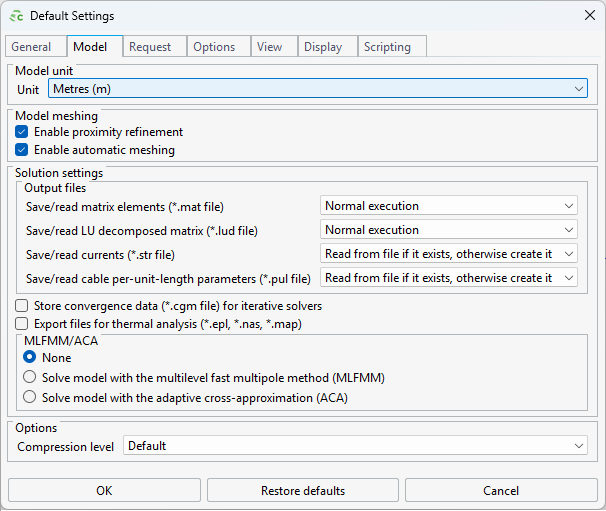The height and width of the screenshot is (511, 606).
Task: Toggle Enable automatic meshing checkbox
Action: click(22, 150)
